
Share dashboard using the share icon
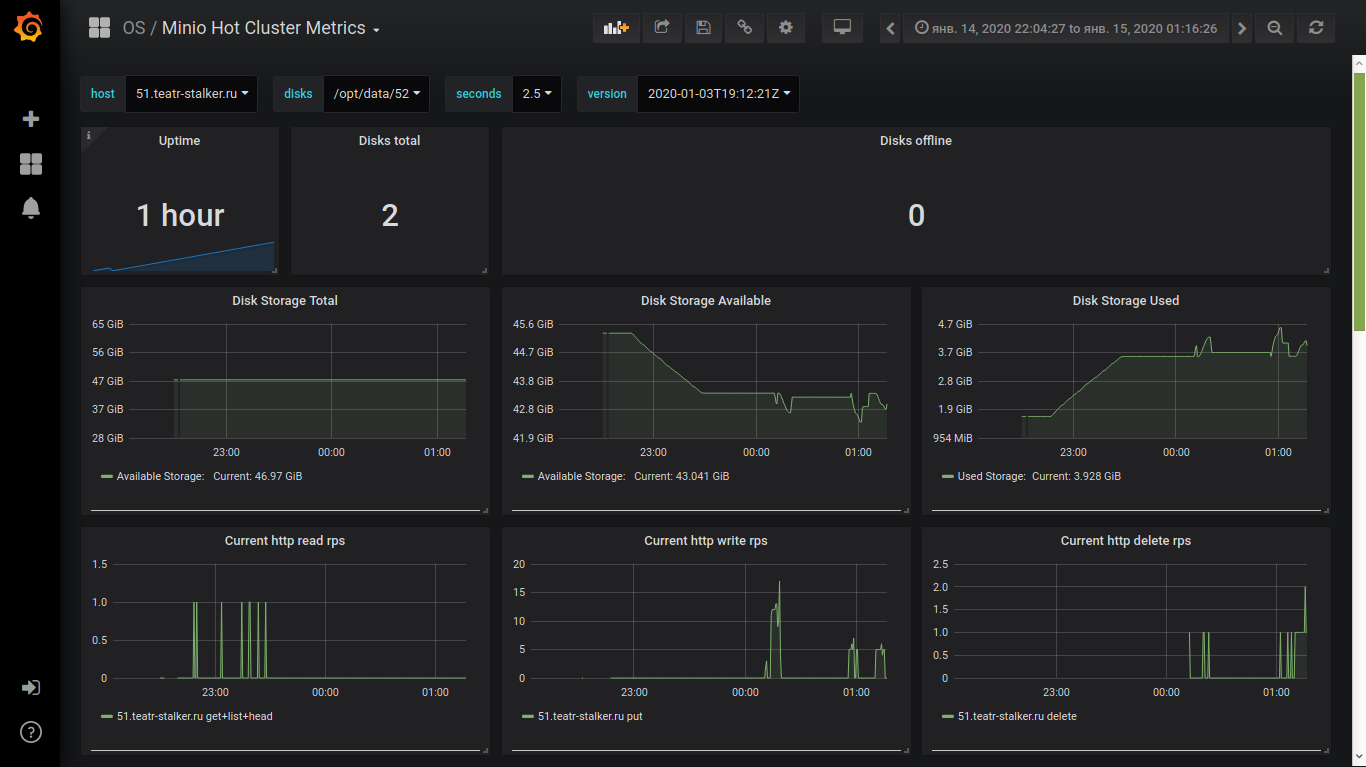click(661, 28)
